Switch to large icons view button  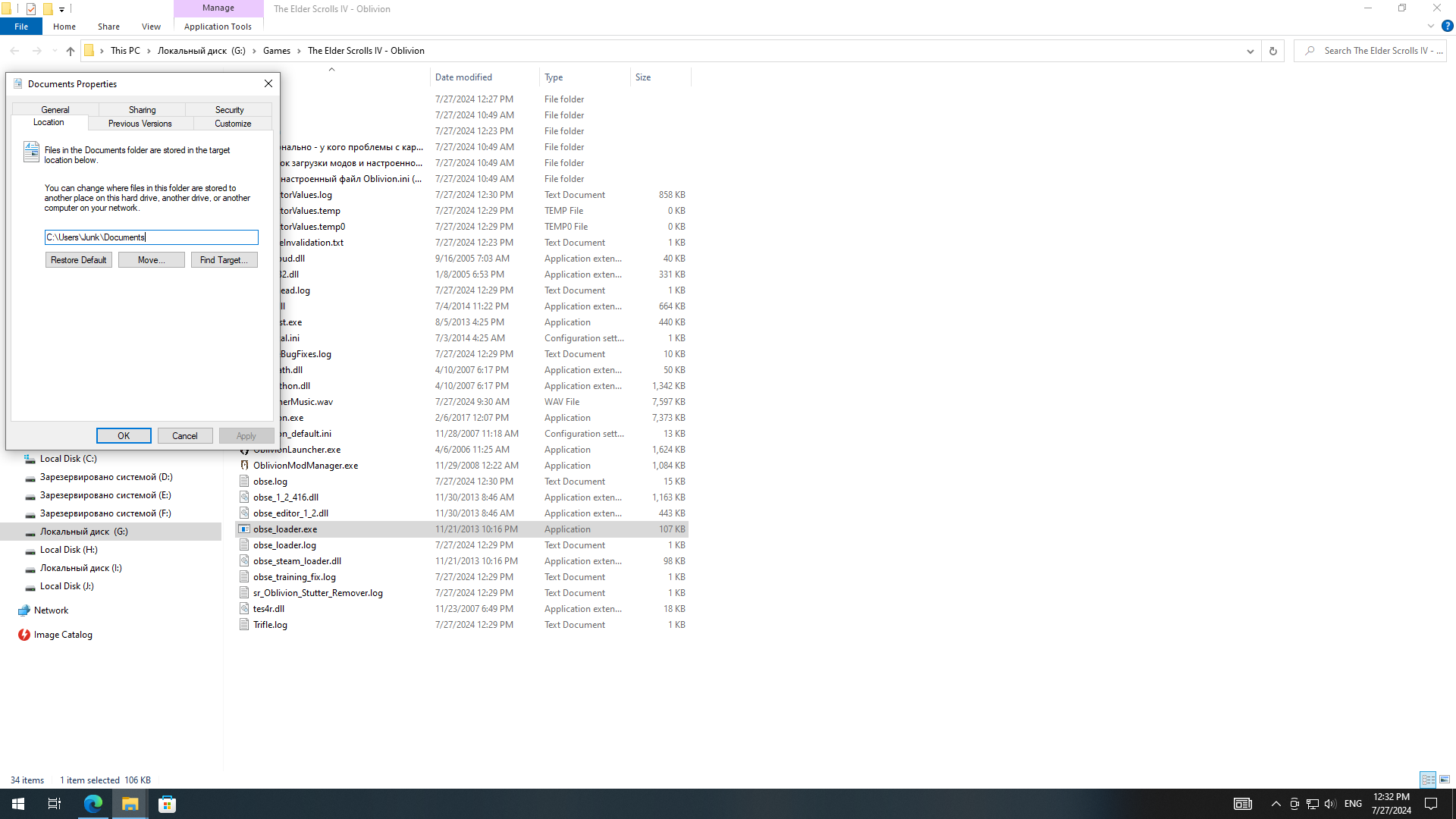point(1445,780)
